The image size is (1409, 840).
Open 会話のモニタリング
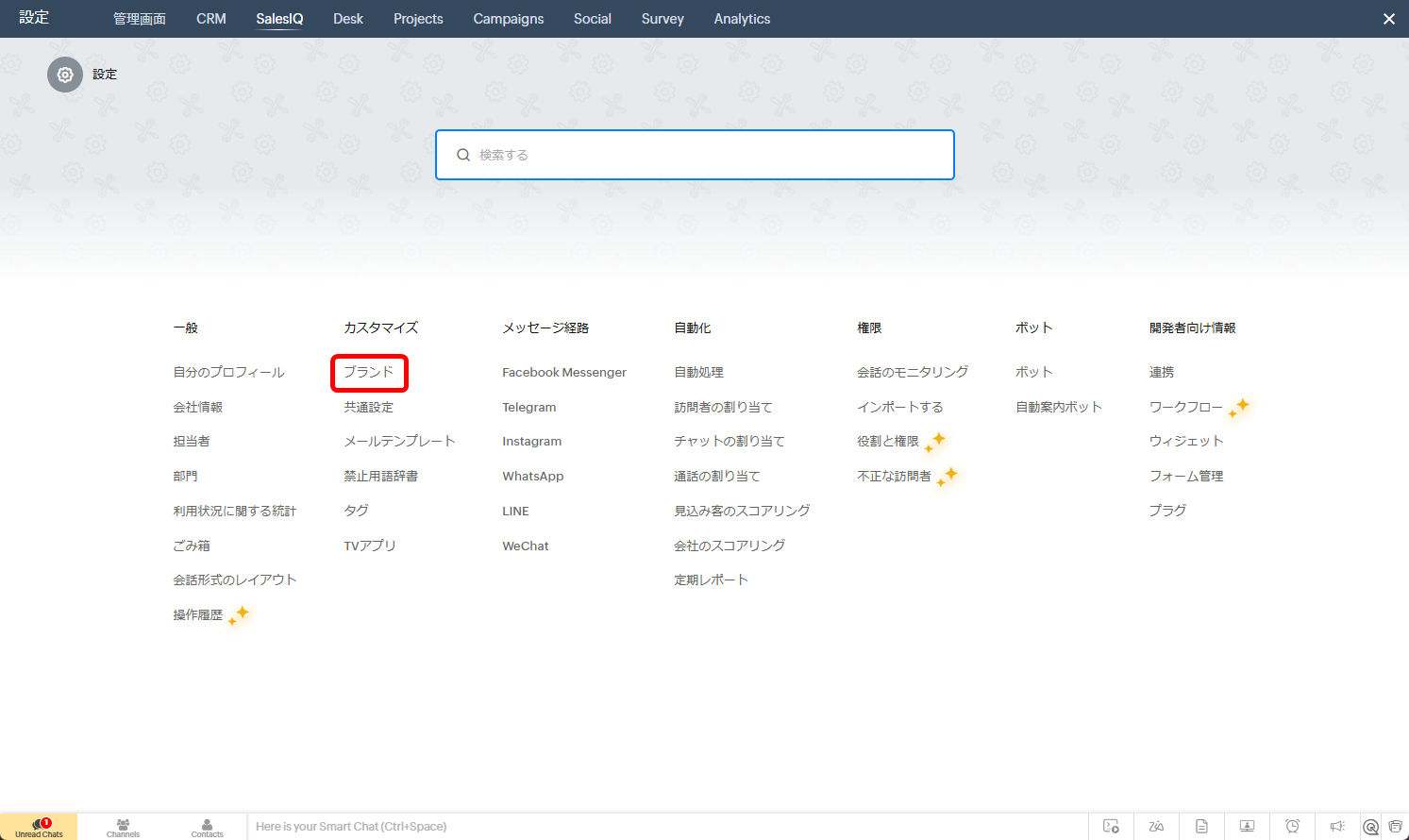[913, 372]
